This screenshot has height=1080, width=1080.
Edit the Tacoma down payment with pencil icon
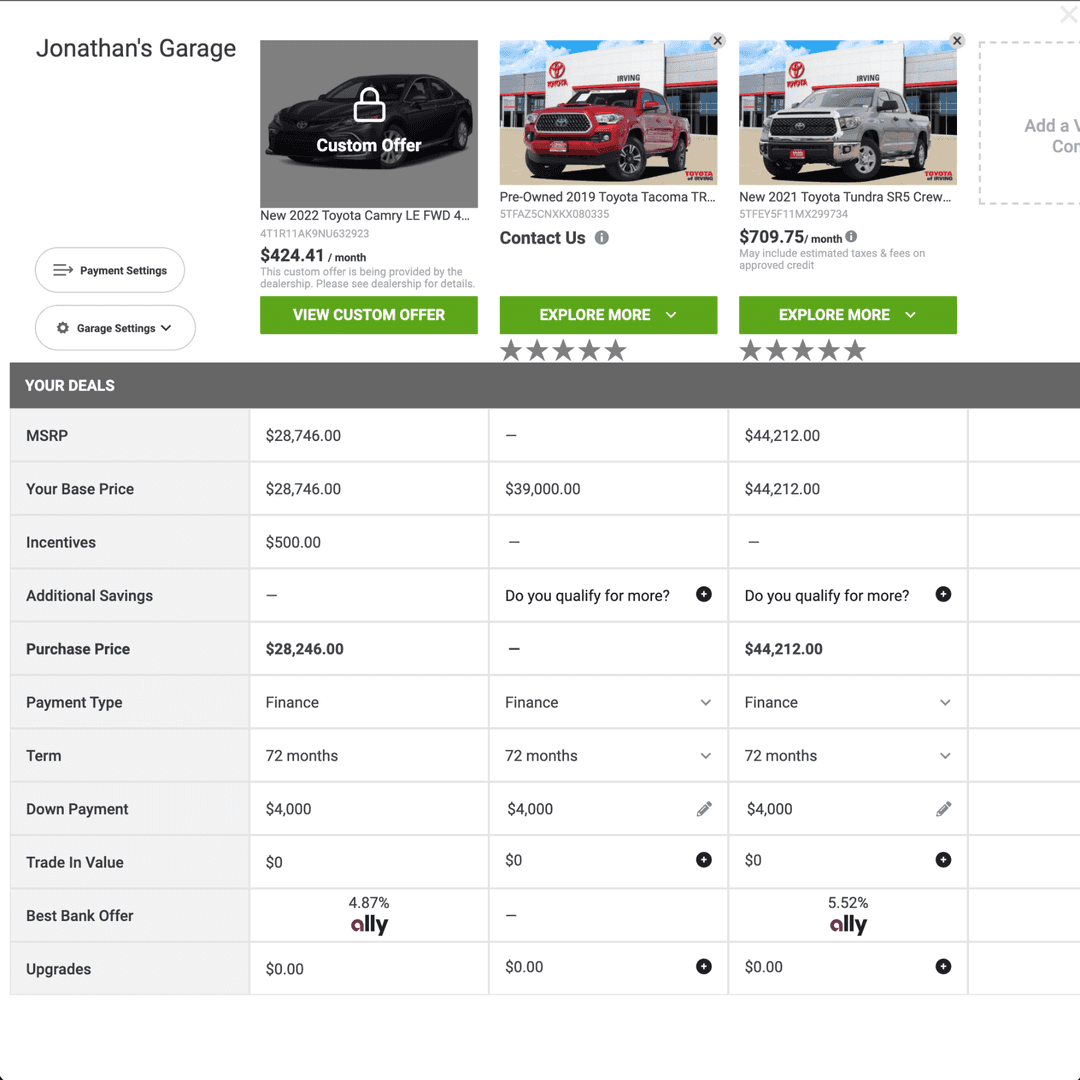tap(704, 809)
